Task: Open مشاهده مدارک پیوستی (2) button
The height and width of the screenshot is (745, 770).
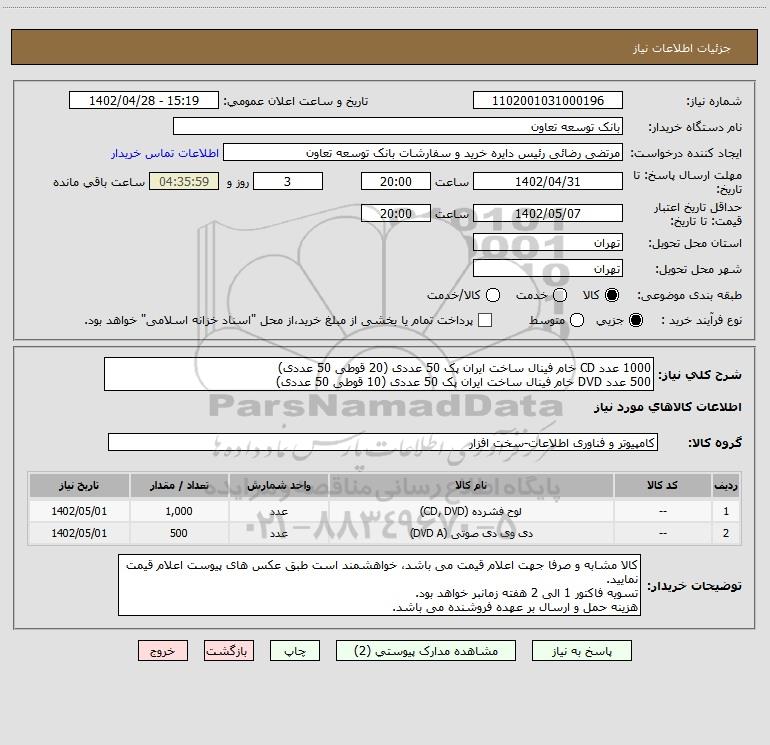Action: [426, 651]
